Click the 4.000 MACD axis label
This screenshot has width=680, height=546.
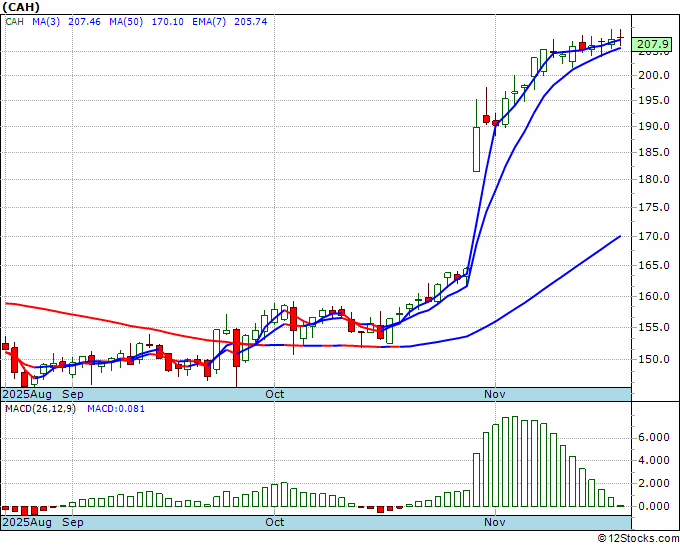(x=654, y=461)
